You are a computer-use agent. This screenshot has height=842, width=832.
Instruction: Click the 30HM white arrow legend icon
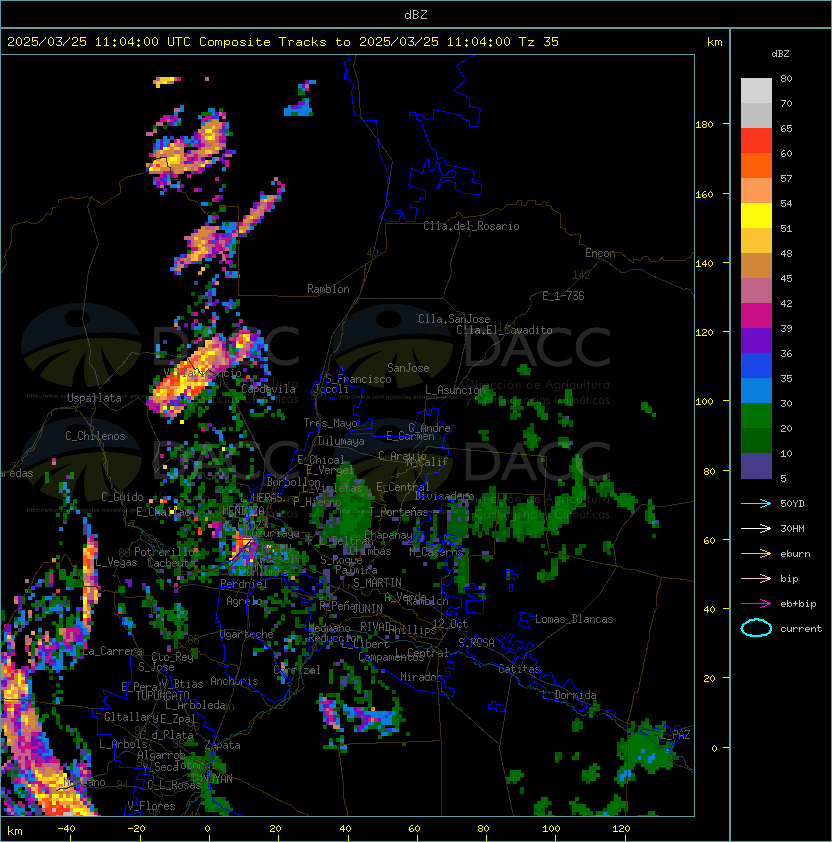(x=756, y=528)
